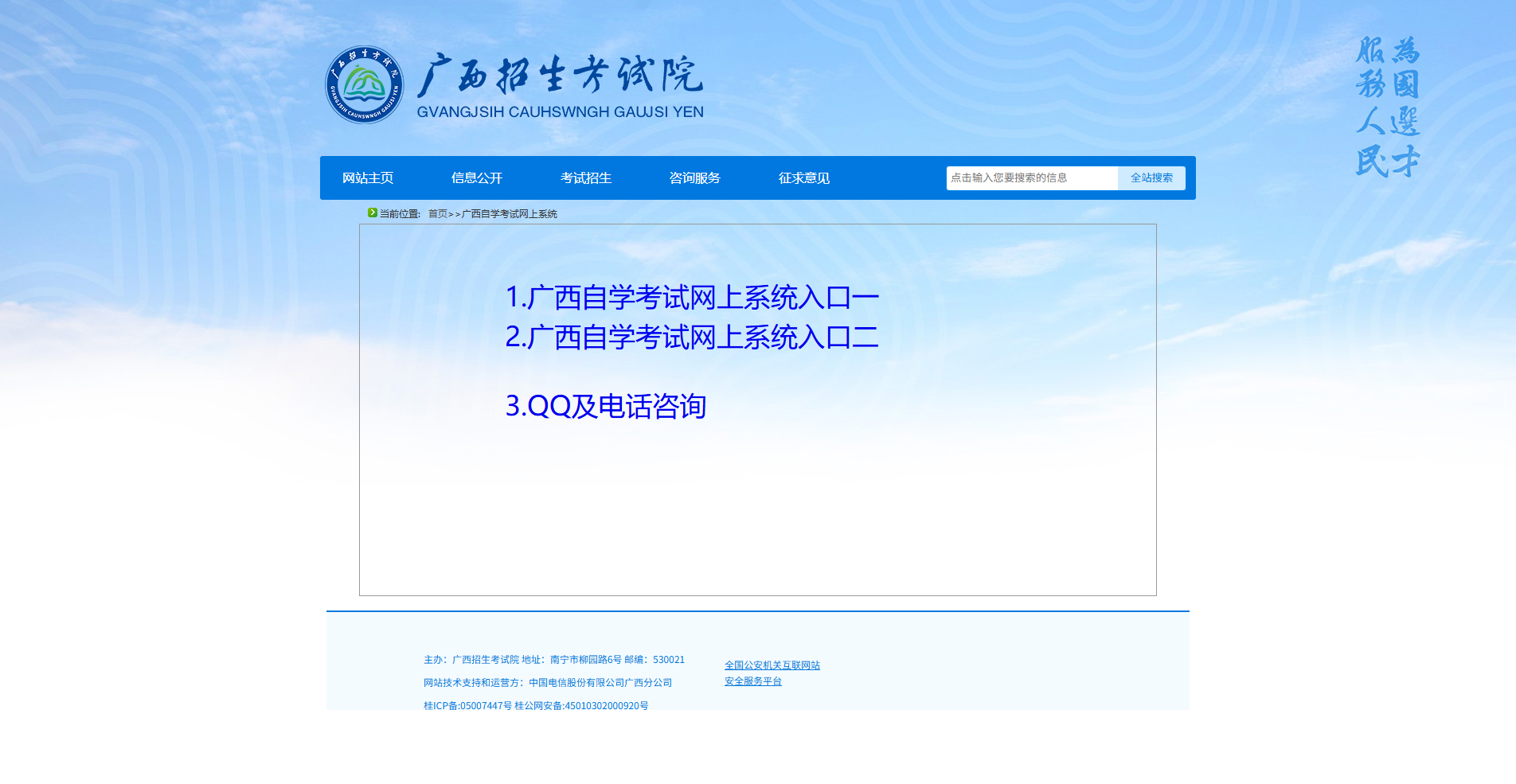The image size is (1516, 784).
Task: Select 征求意见 in the navigation bar
Action: point(804,177)
